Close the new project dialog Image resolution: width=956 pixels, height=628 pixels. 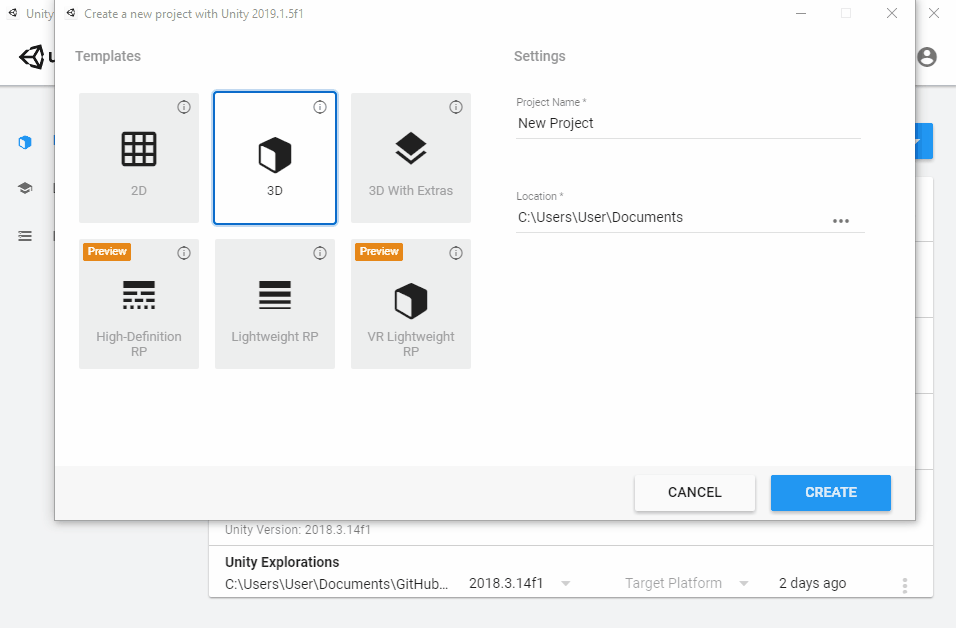892,13
